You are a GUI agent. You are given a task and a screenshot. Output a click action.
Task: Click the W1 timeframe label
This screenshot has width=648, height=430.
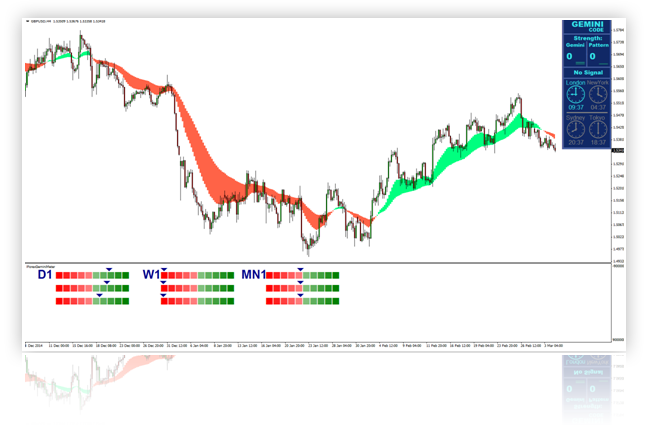(x=151, y=275)
